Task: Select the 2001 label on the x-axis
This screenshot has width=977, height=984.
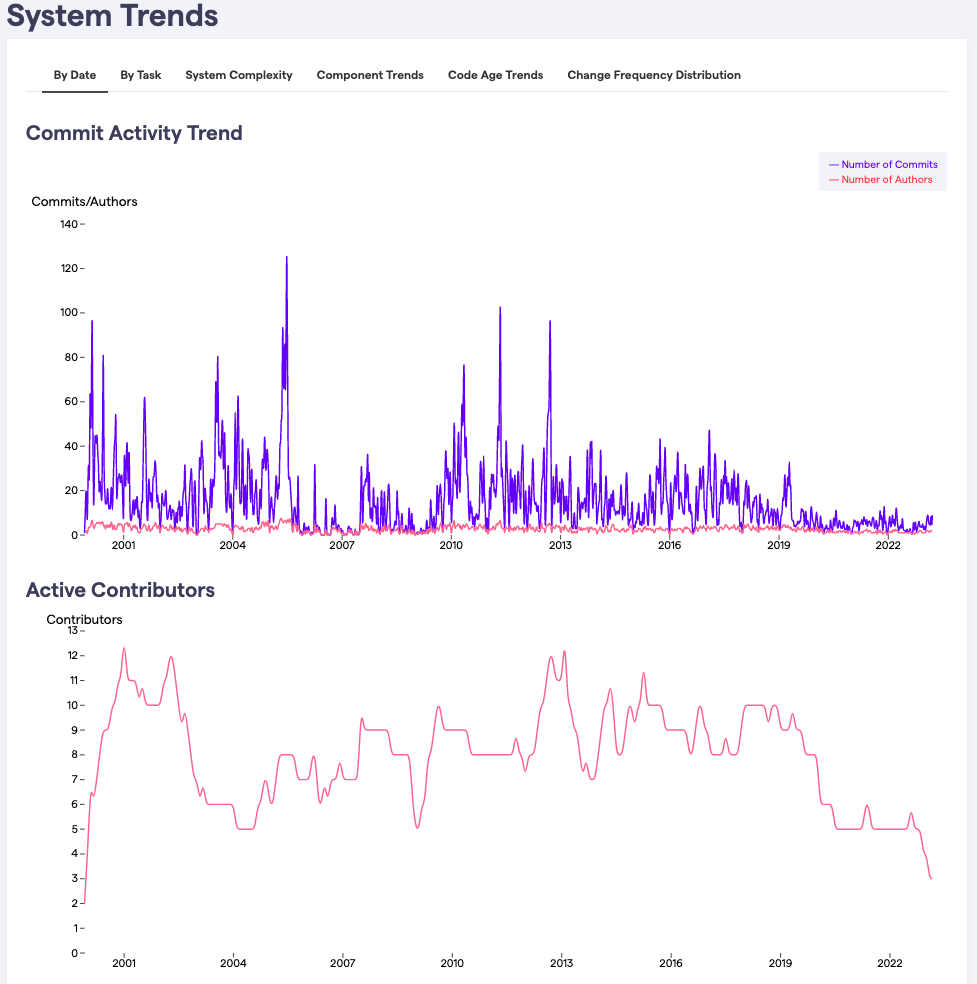Action: [x=122, y=547]
